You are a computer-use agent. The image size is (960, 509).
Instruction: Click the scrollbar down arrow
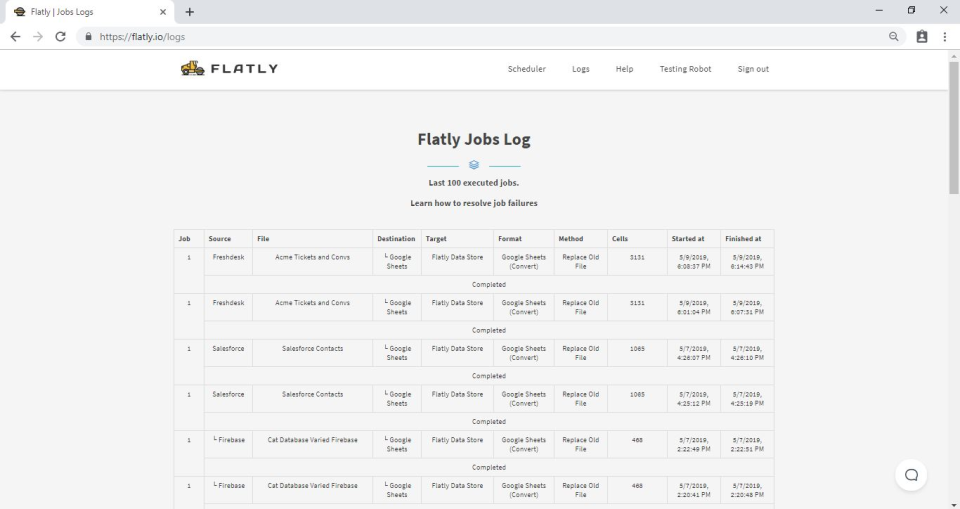[953, 503]
